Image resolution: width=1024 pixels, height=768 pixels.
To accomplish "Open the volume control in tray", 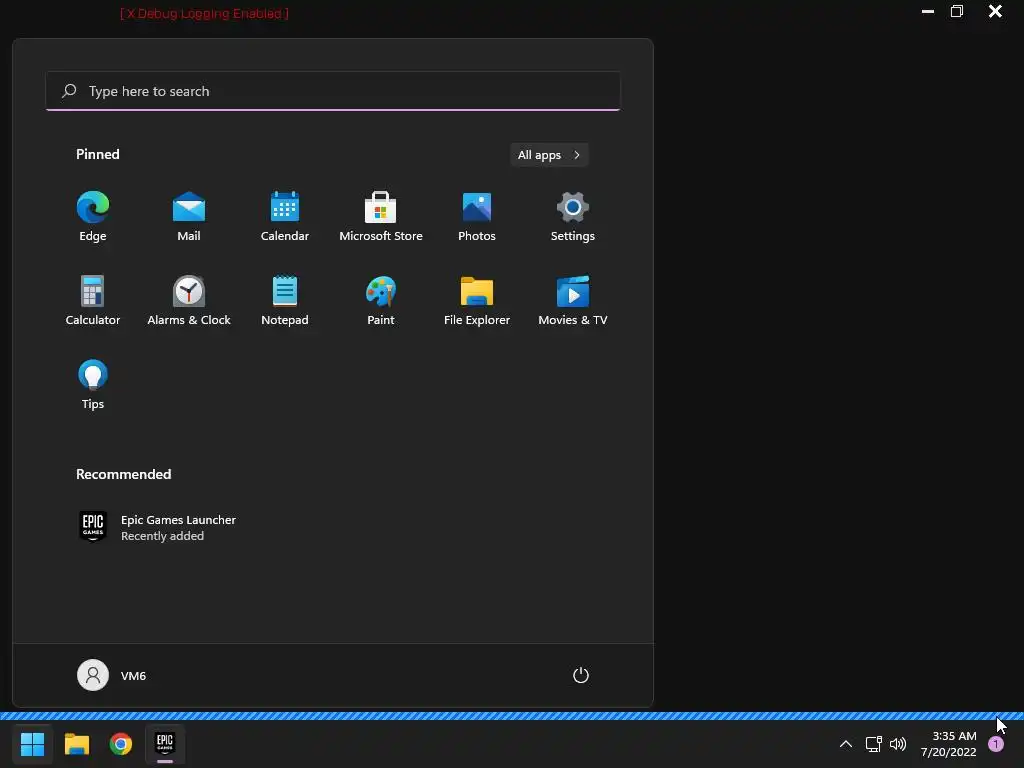I will point(898,744).
